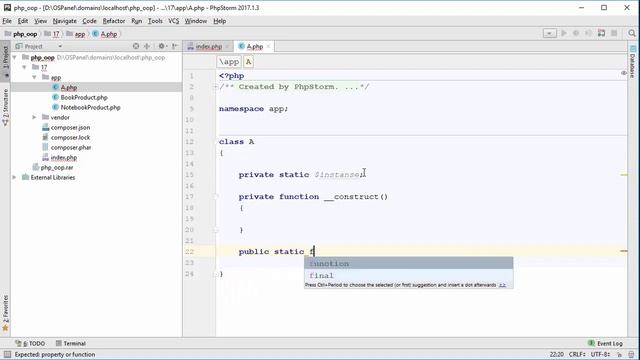The height and width of the screenshot is (360, 640).
Task: Collapse class A fold marker at line 12
Action: 216,142
